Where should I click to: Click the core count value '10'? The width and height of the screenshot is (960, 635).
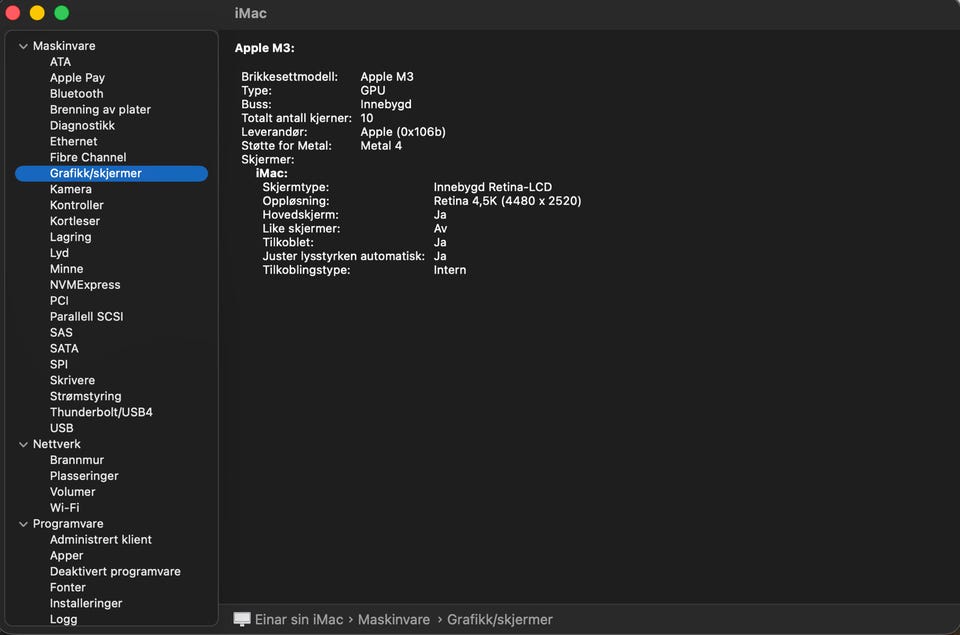coord(367,118)
